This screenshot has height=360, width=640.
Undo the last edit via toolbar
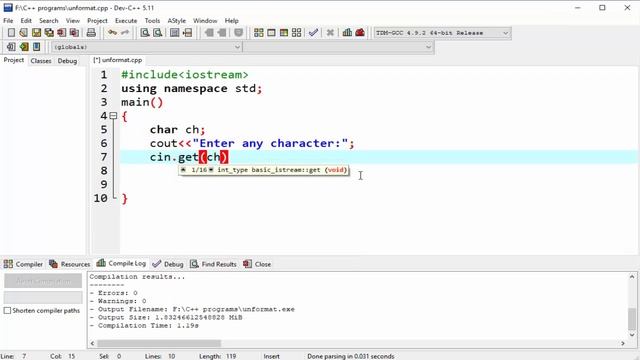[112, 33]
